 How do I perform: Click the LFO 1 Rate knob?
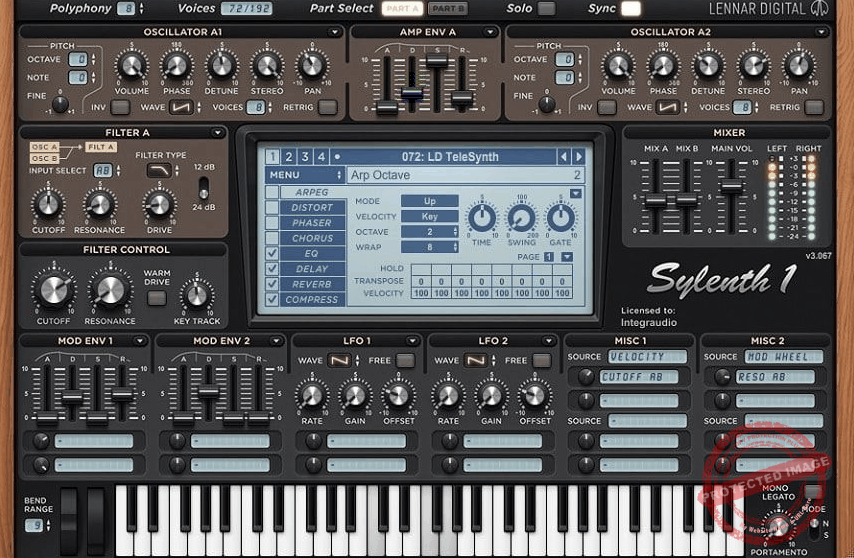click(312, 396)
